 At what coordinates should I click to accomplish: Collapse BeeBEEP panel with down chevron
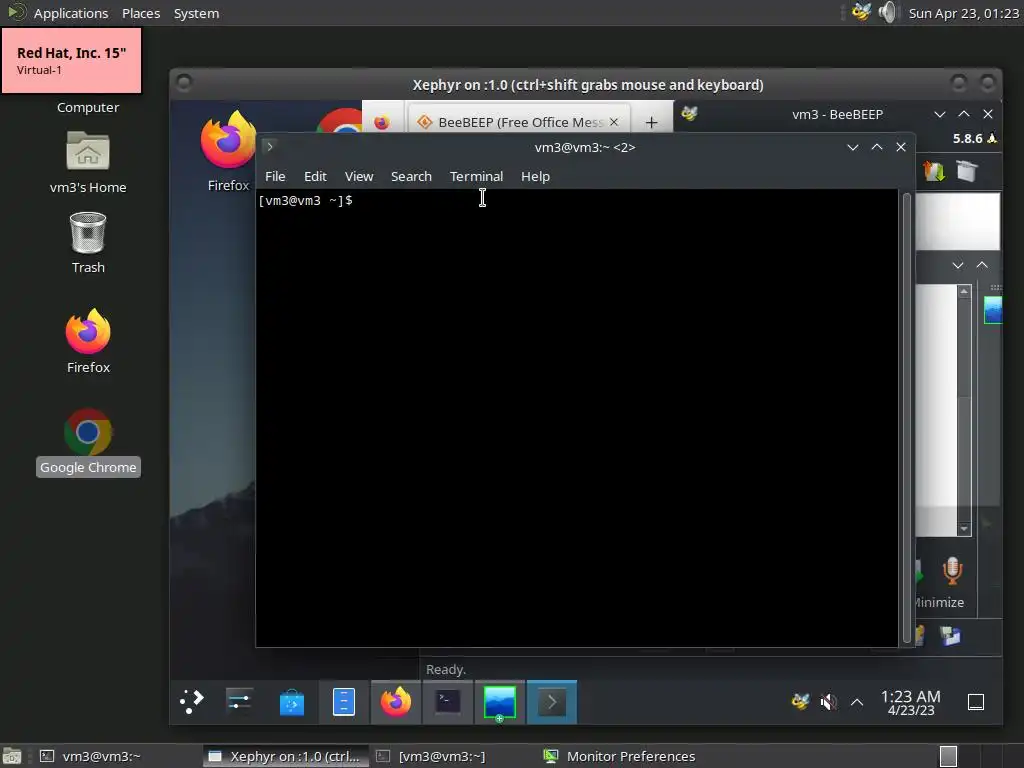[x=957, y=265]
